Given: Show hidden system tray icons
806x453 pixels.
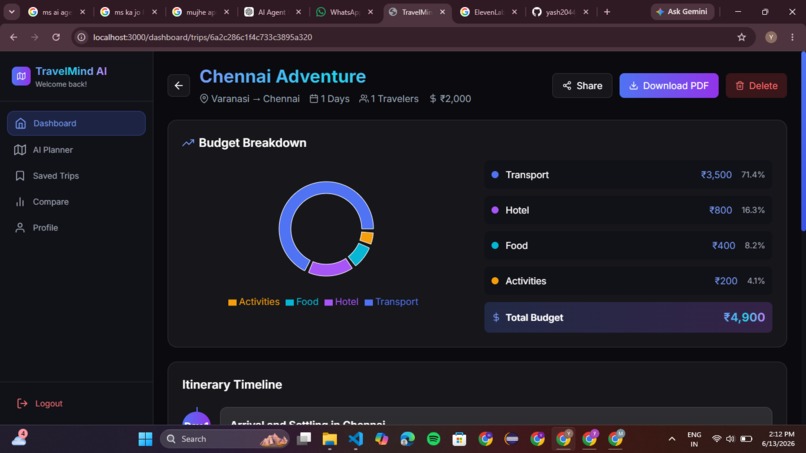Looking at the screenshot, I should [x=672, y=439].
